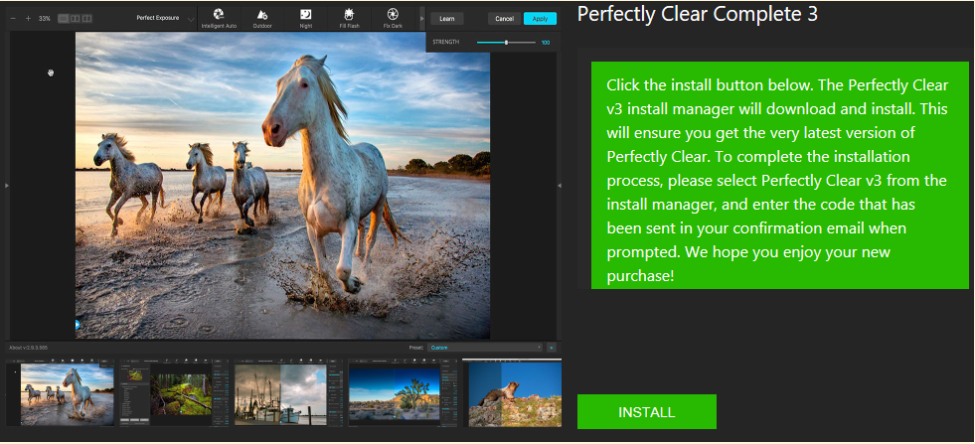Screen dimensions: 975x444
Task: Click the Learn button
Action: coord(447,19)
